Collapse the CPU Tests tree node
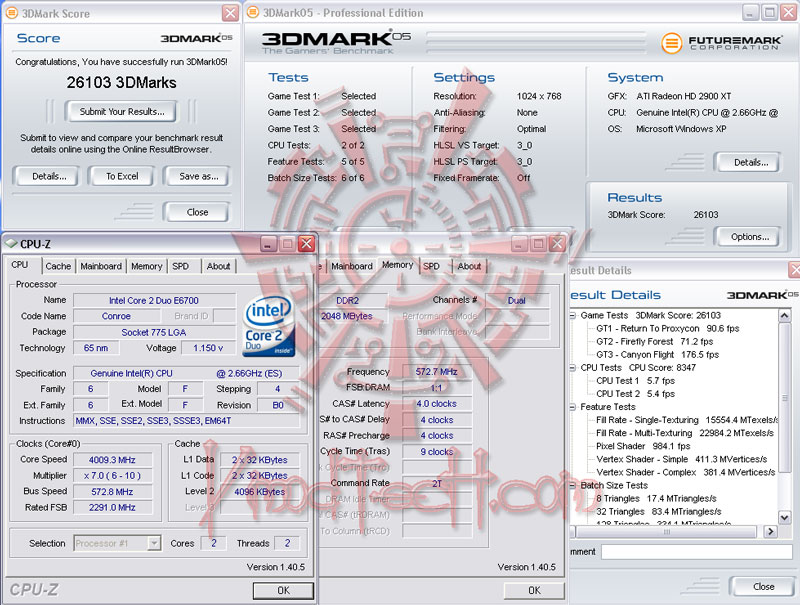800x605 pixels. (573, 368)
